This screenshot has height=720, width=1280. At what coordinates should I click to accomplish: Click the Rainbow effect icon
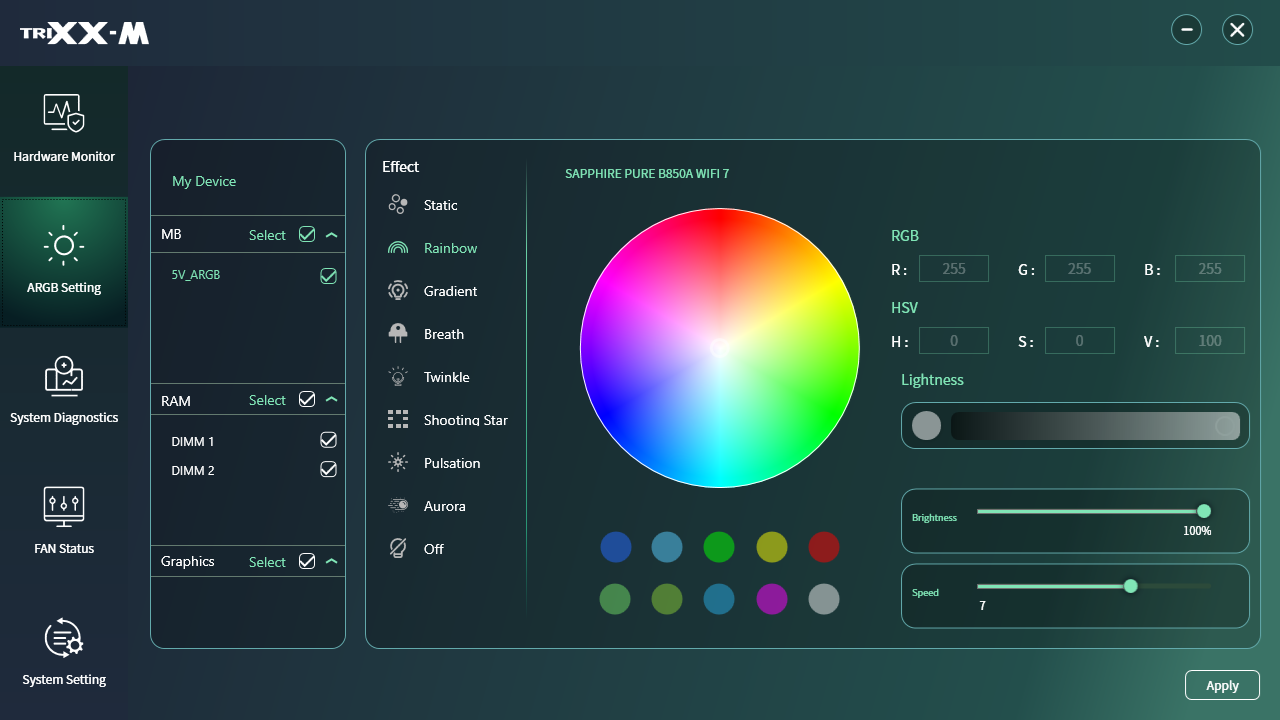(398, 248)
